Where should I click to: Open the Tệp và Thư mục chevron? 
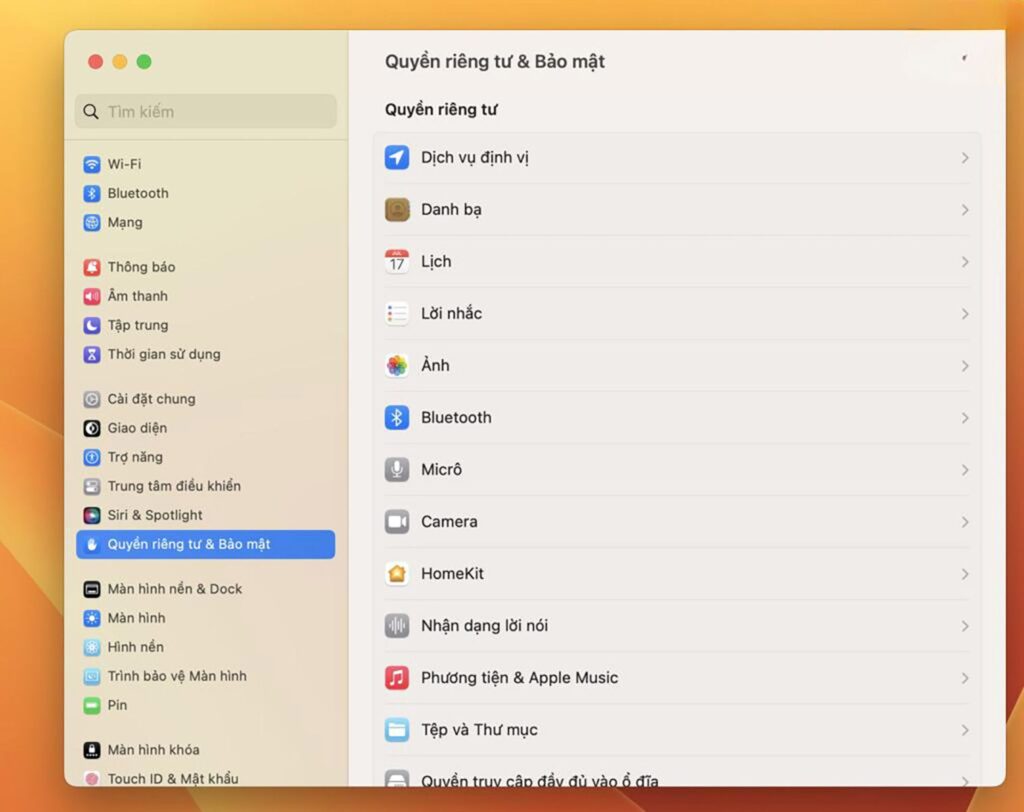point(963,730)
